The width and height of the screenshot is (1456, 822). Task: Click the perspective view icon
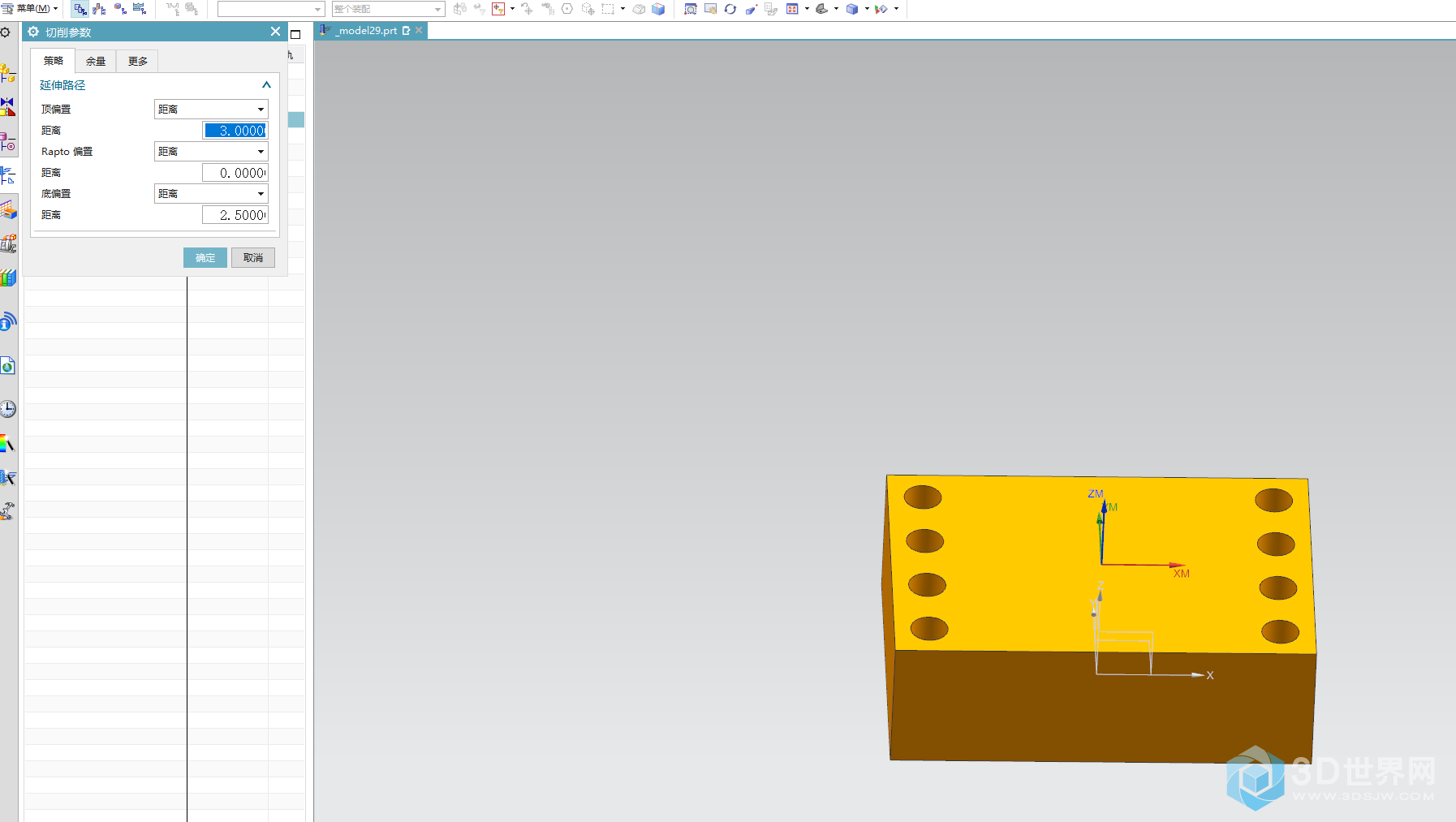tap(751, 9)
